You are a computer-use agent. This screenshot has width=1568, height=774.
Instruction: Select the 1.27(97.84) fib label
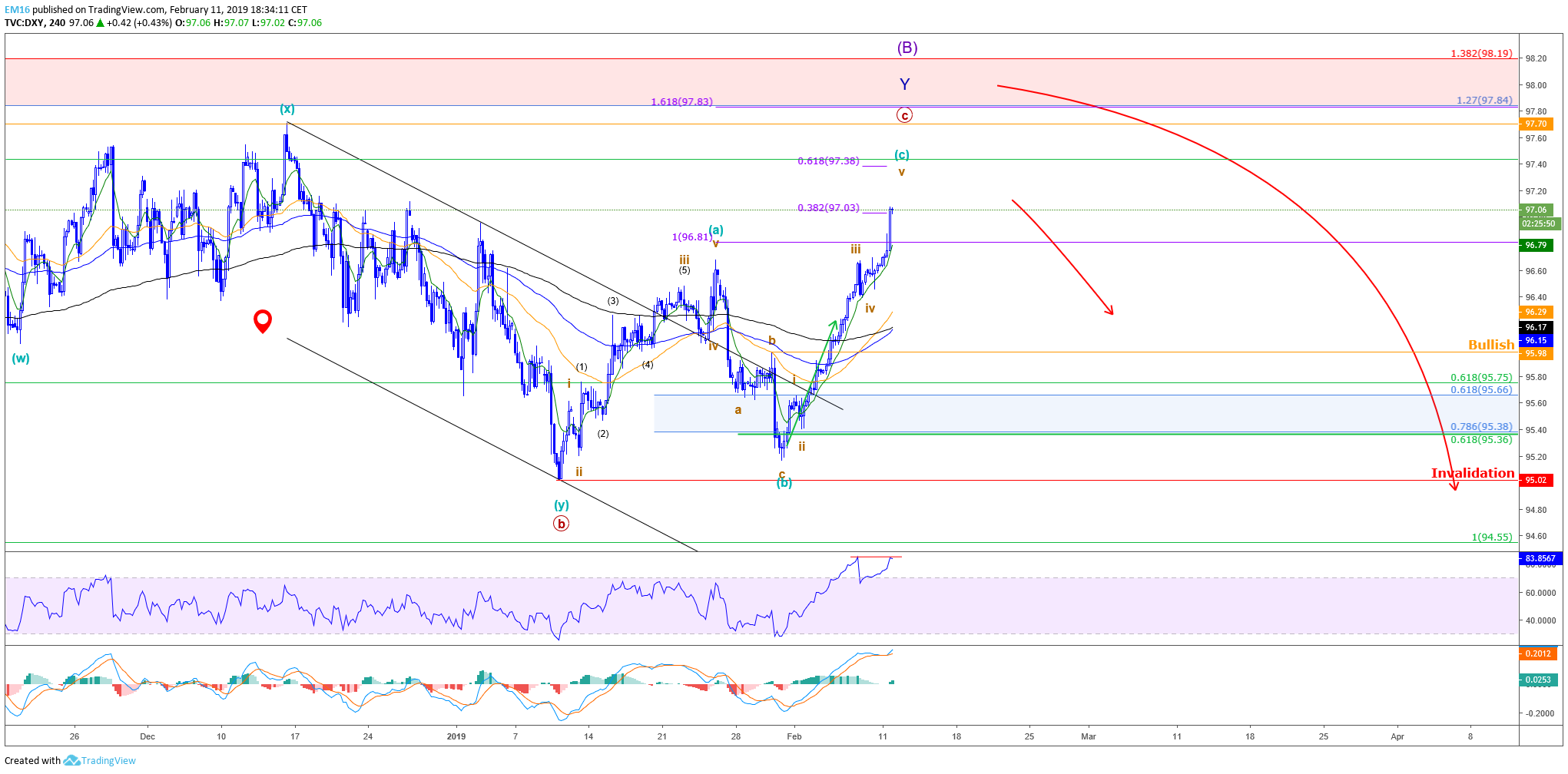pos(1484,101)
